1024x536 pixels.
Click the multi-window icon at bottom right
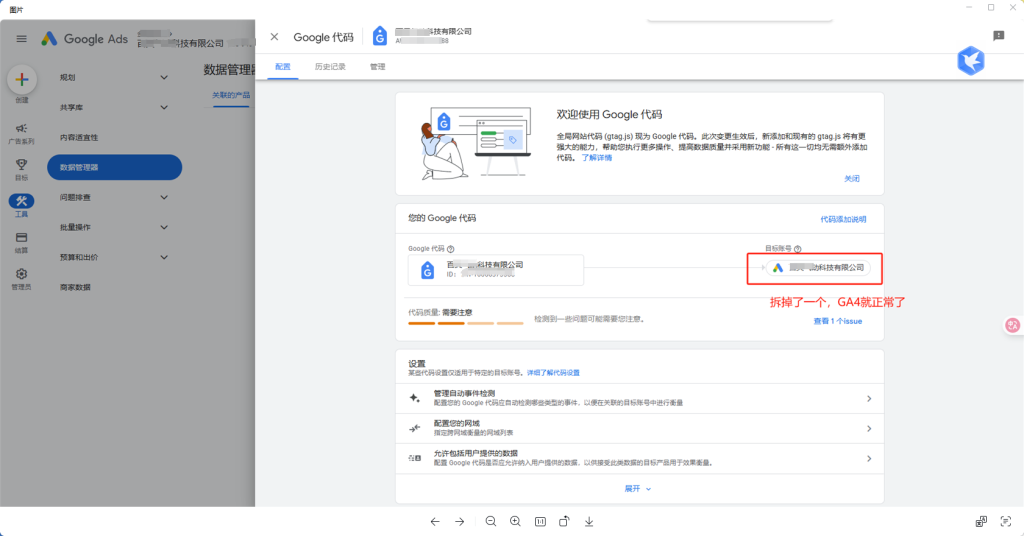click(981, 521)
